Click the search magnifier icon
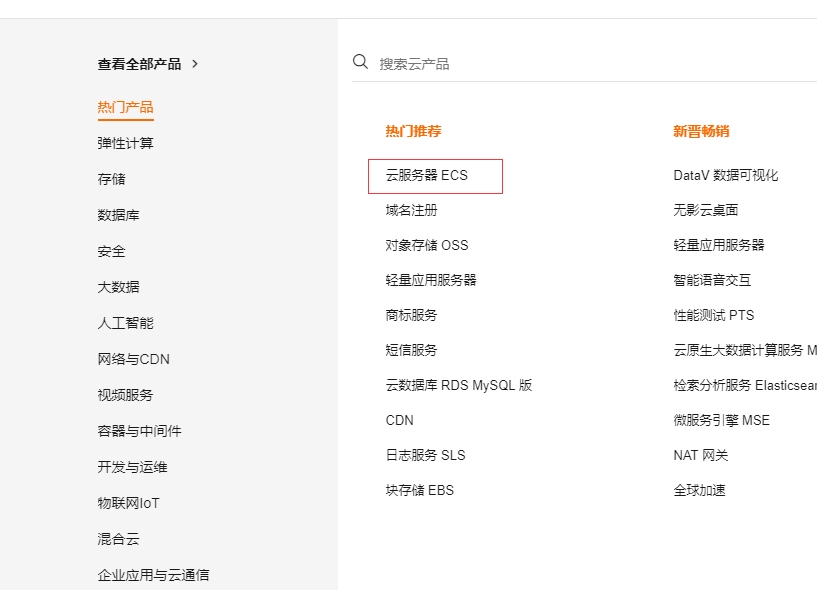Image resolution: width=817 pixels, height=590 pixels. point(361,62)
